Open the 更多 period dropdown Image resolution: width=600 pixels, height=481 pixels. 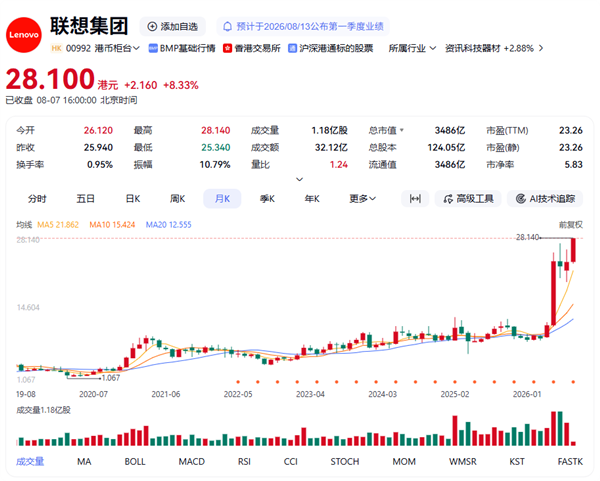(x=362, y=199)
